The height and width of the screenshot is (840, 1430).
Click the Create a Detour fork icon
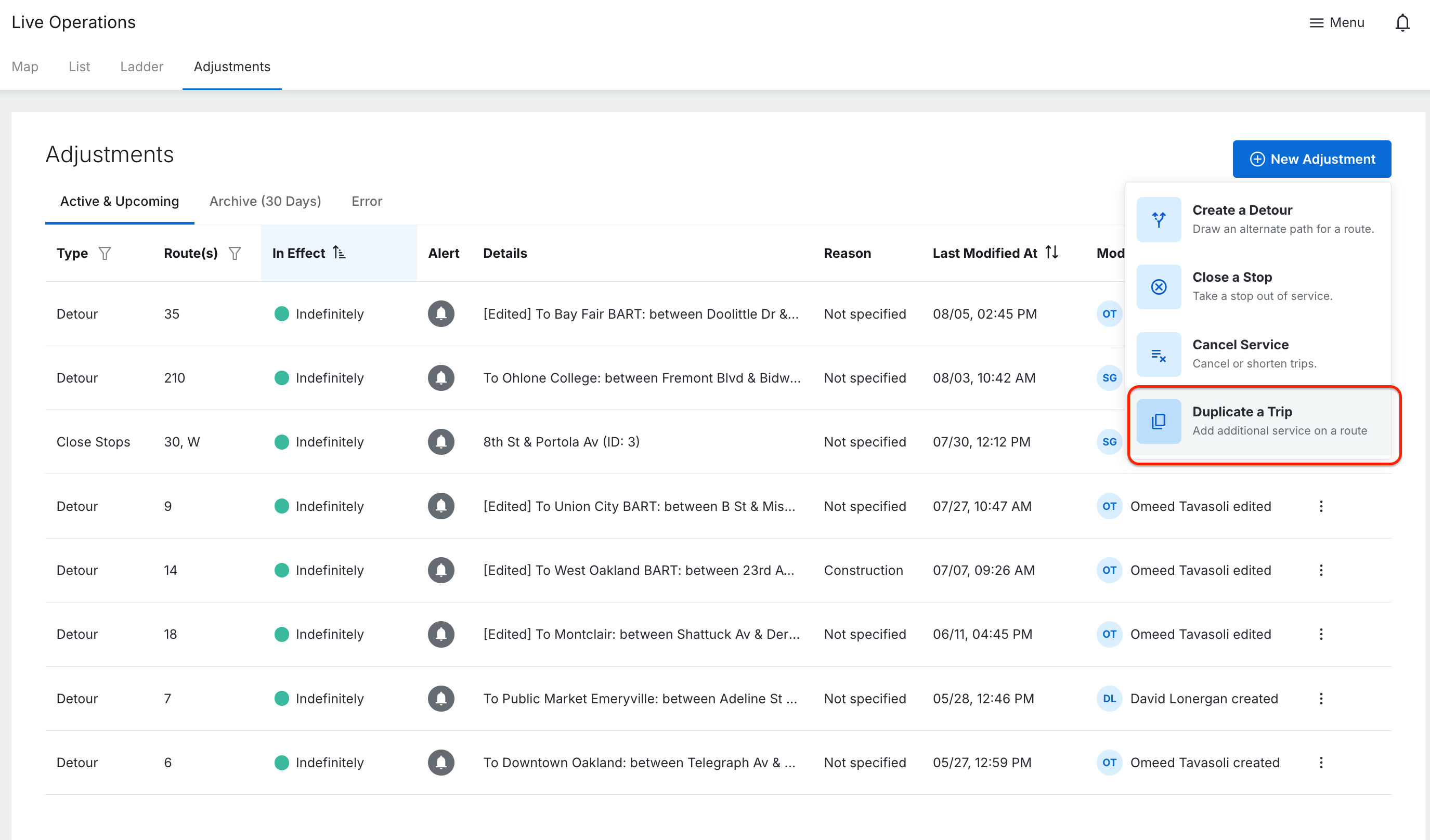point(1159,219)
